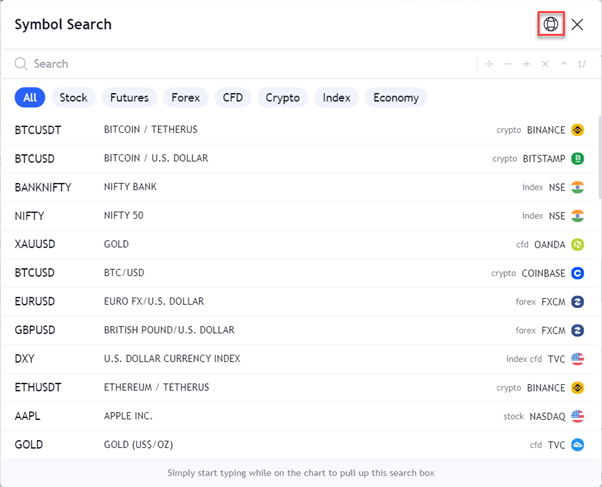Click the OANDA exchange label
This screenshot has width=602, height=487.
(550, 245)
